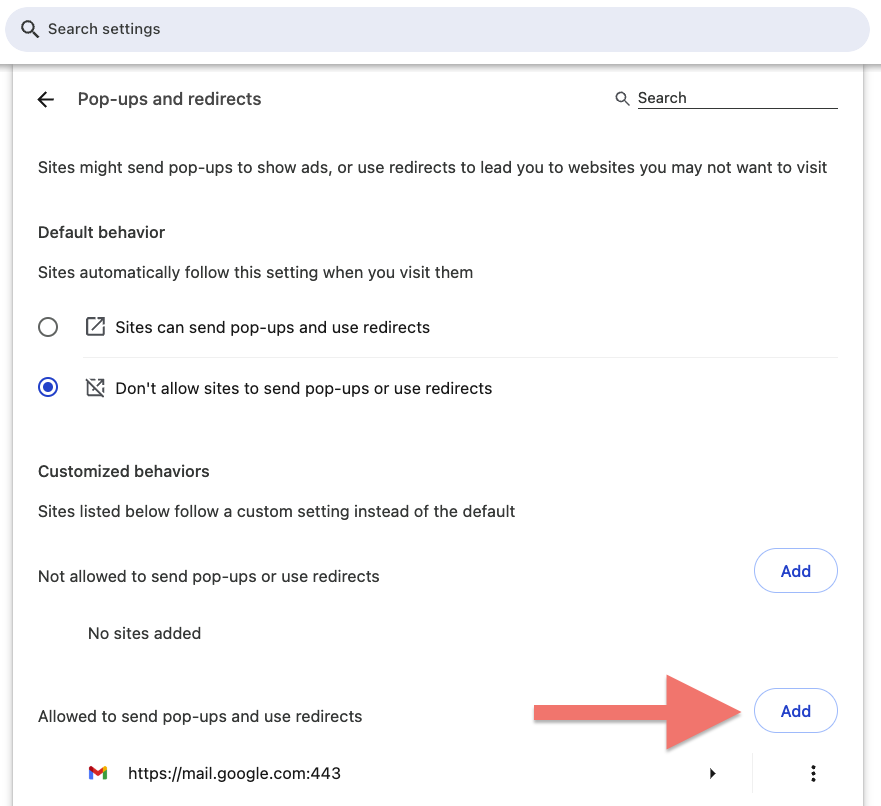The height and width of the screenshot is (806, 881).
Task: Click 'Default behavior' heading
Action: tap(101, 233)
